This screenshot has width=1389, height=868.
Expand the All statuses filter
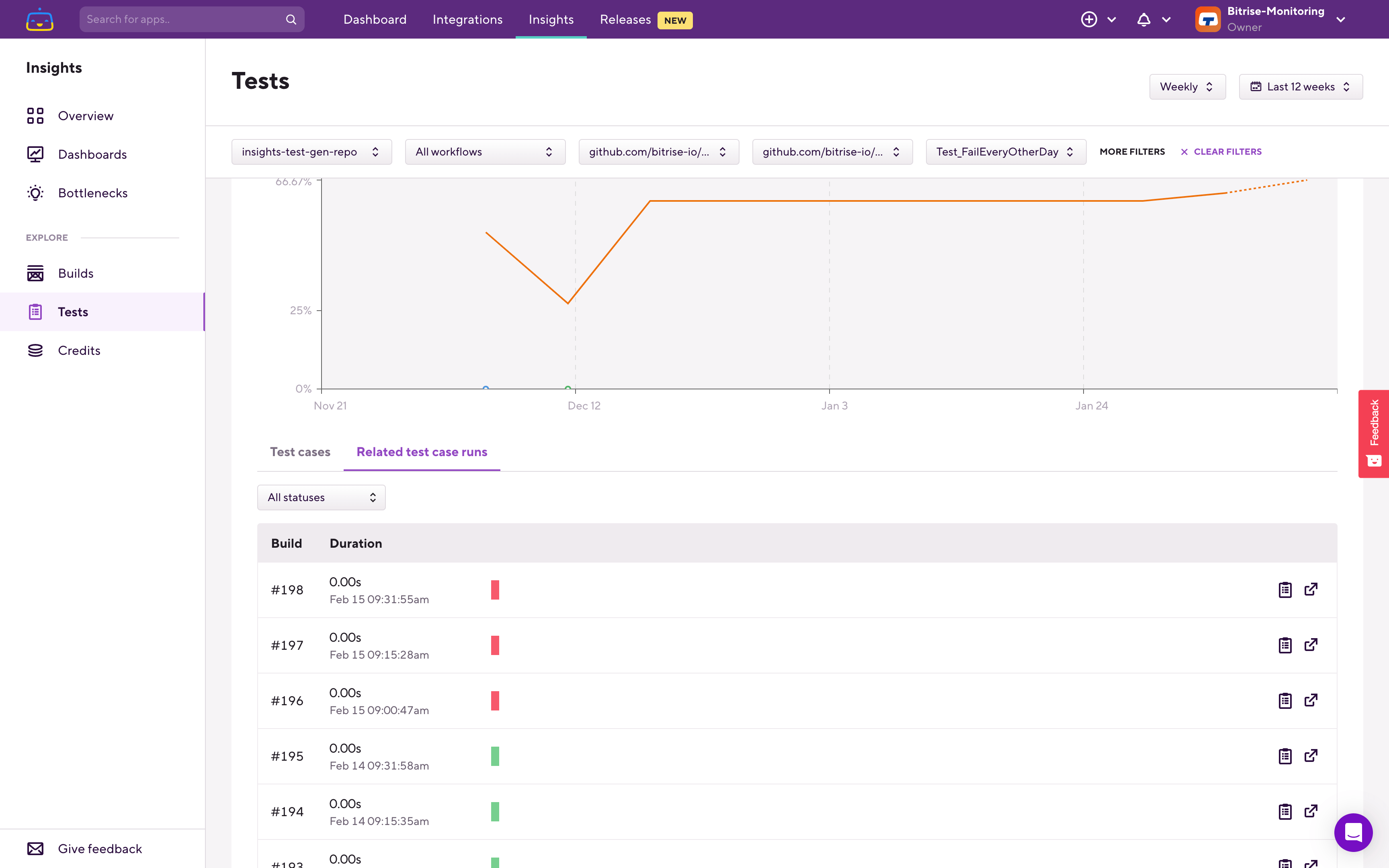(x=321, y=497)
